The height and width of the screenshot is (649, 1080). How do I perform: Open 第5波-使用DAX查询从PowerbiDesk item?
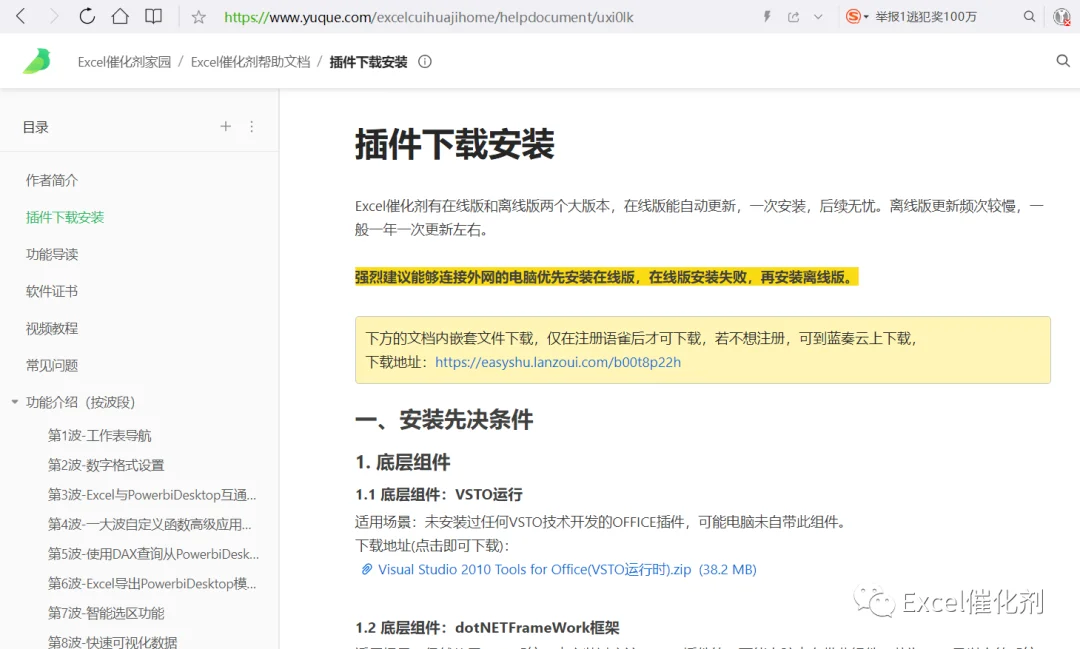(x=154, y=554)
